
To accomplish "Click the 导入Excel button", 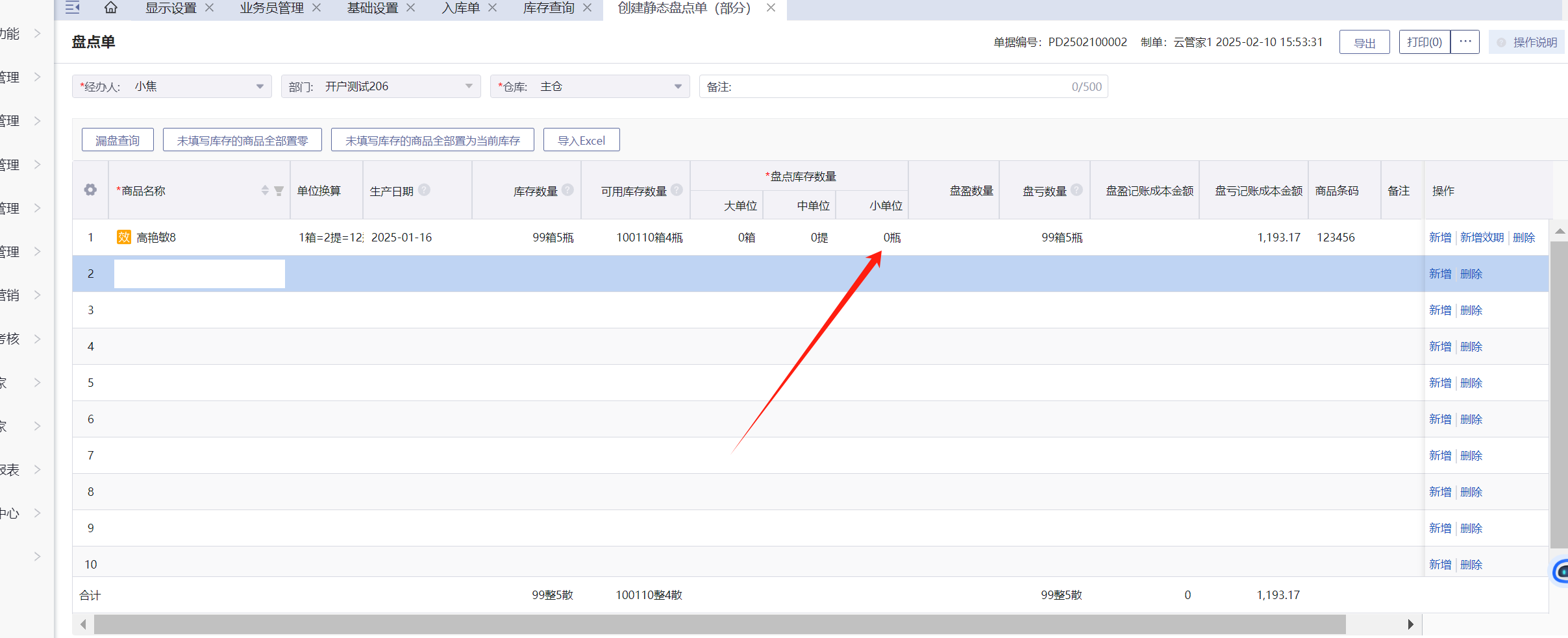I will (x=581, y=140).
